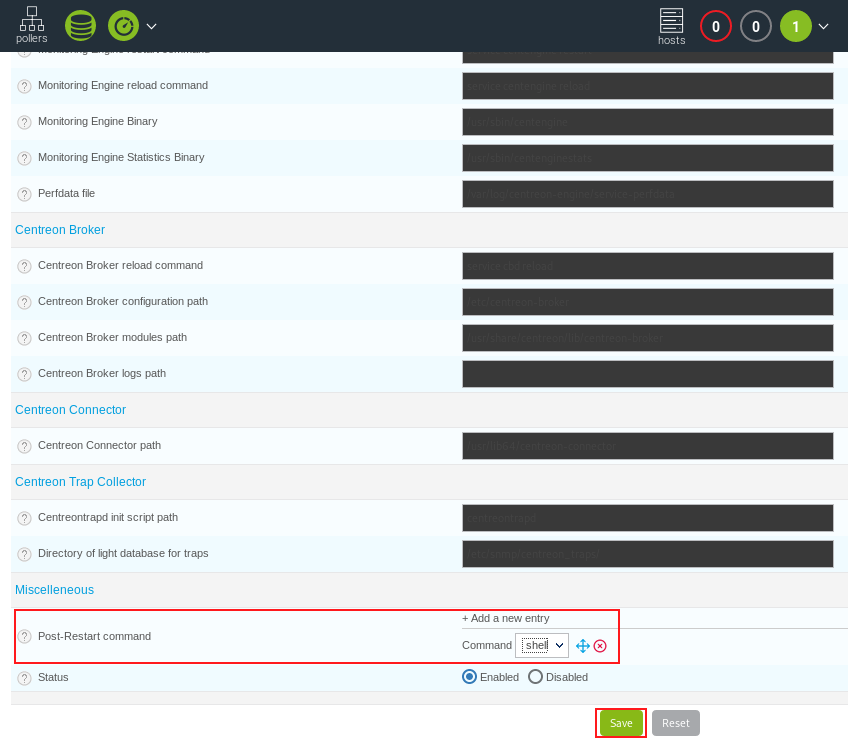Click Add a new entry link
848x740 pixels.
506,618
